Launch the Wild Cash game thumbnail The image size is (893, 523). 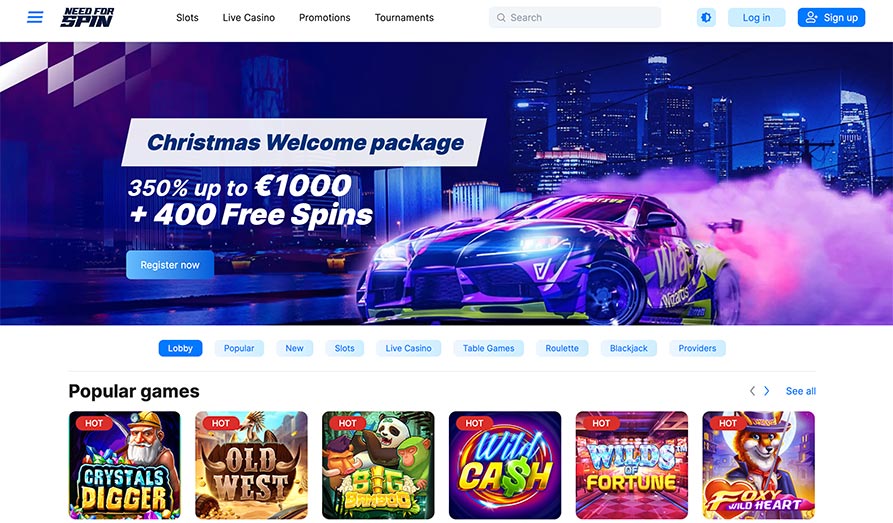click(505, 465)
